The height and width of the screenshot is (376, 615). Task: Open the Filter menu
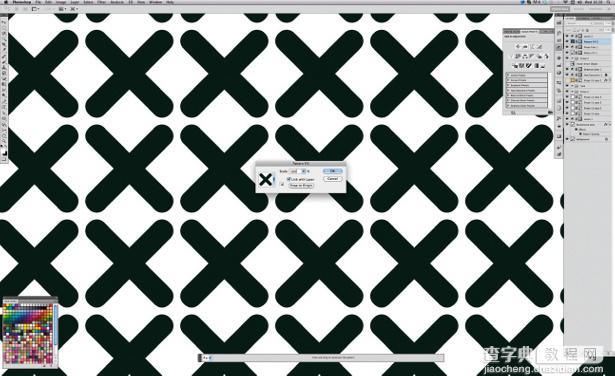(102, 2)
